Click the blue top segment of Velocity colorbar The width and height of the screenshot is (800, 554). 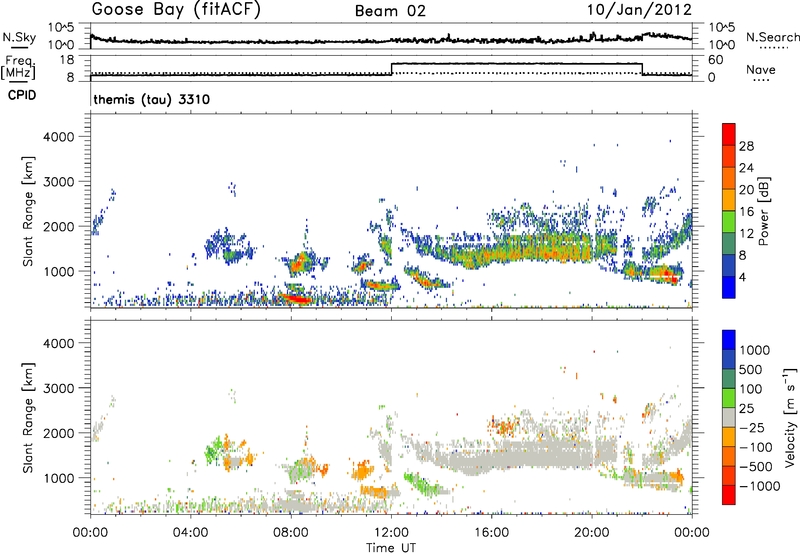click(x=729, y=340)
